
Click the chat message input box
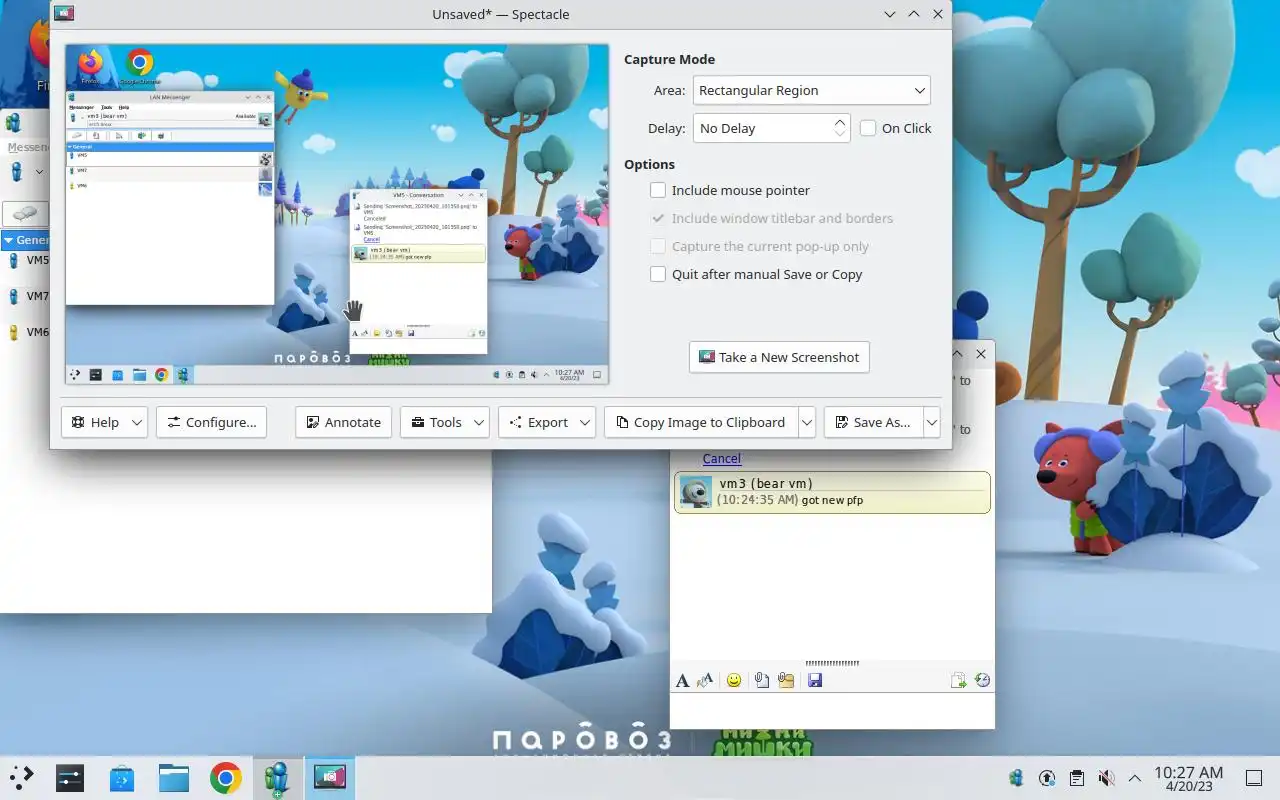[x=832, y=710]
